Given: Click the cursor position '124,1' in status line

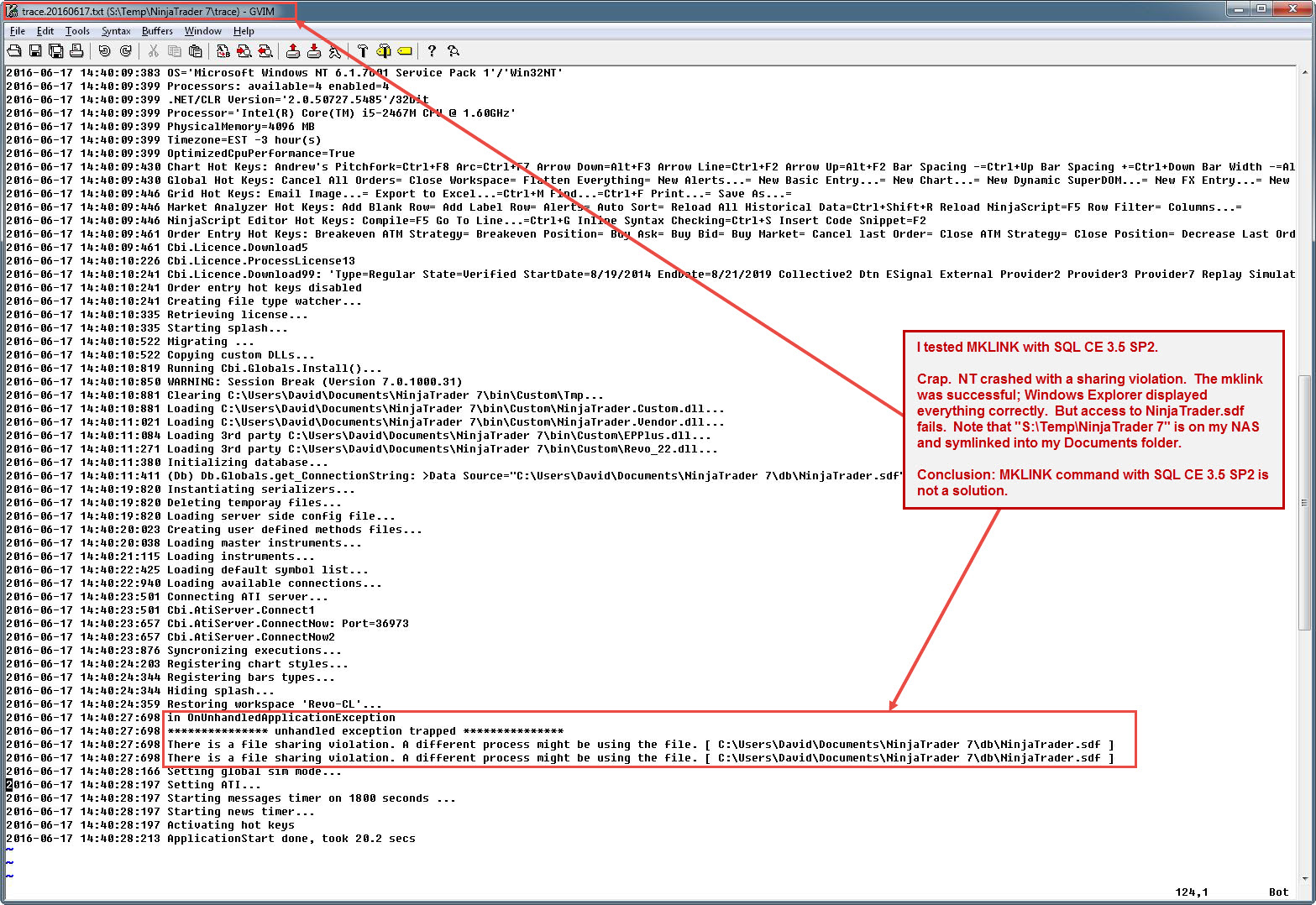Looking at the screenshot, I should [1192, 892].
